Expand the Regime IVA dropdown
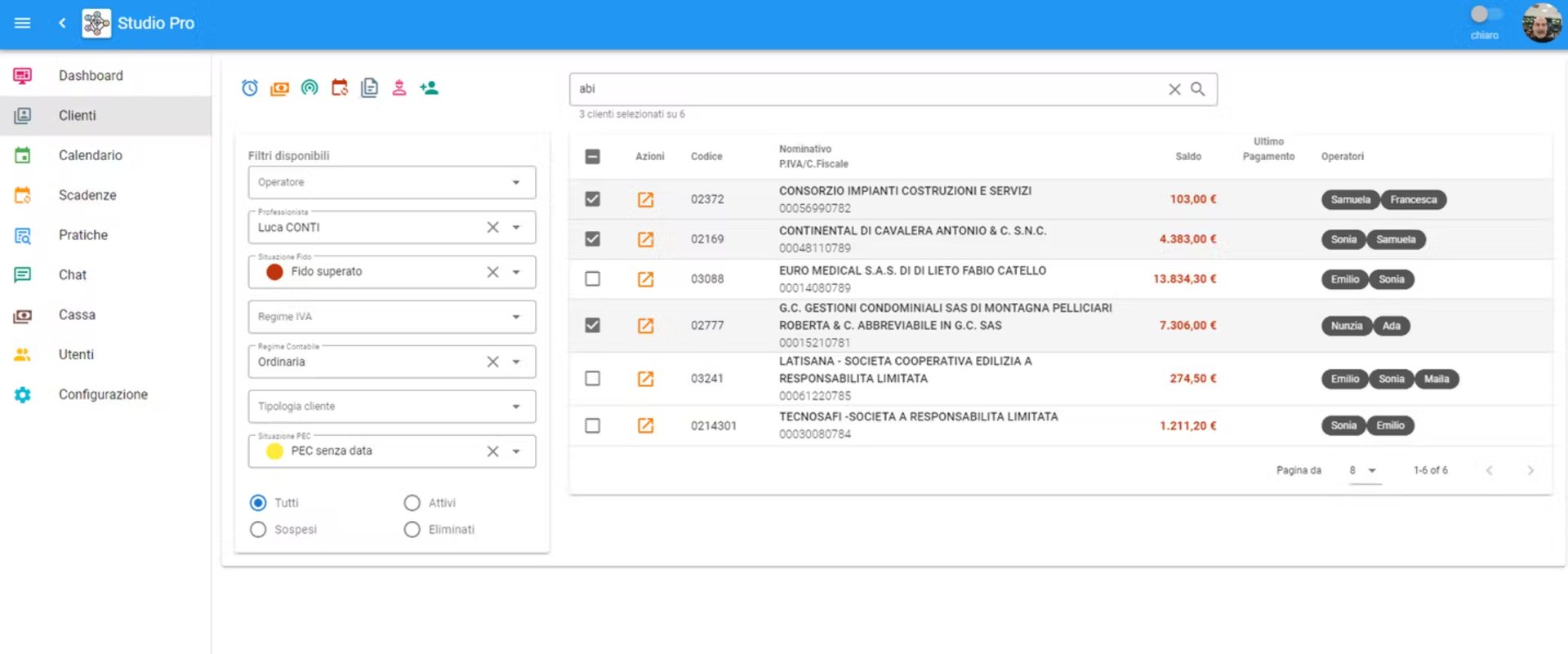This screenshot has height=654, width=1568. coord(392,317)
